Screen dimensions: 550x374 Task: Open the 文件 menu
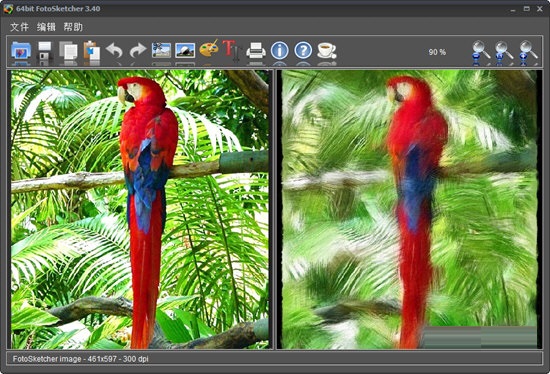(x=19, y=27)
